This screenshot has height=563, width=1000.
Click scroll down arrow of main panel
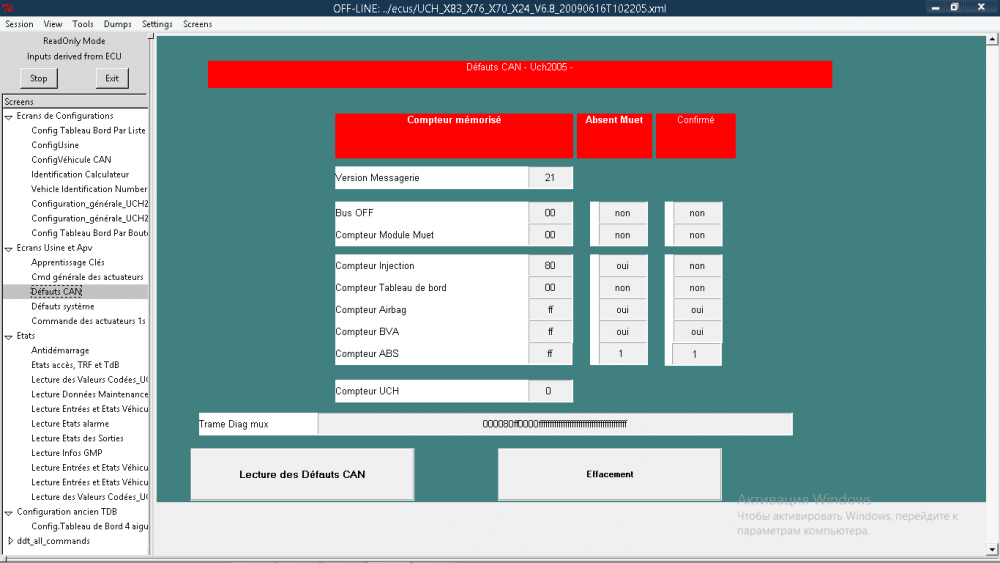(992, 549)
